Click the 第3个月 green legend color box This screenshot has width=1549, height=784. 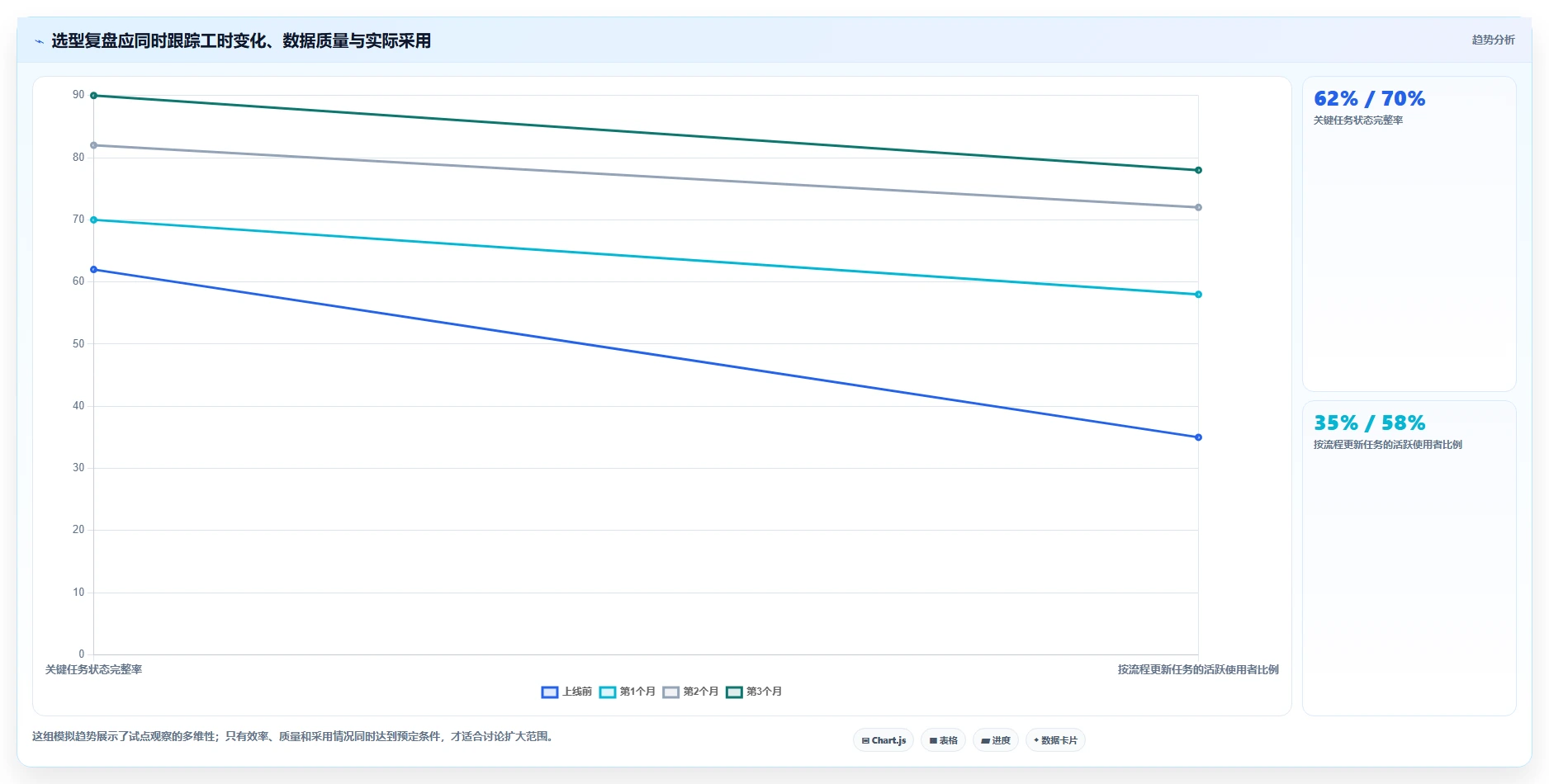coord(734,692)
